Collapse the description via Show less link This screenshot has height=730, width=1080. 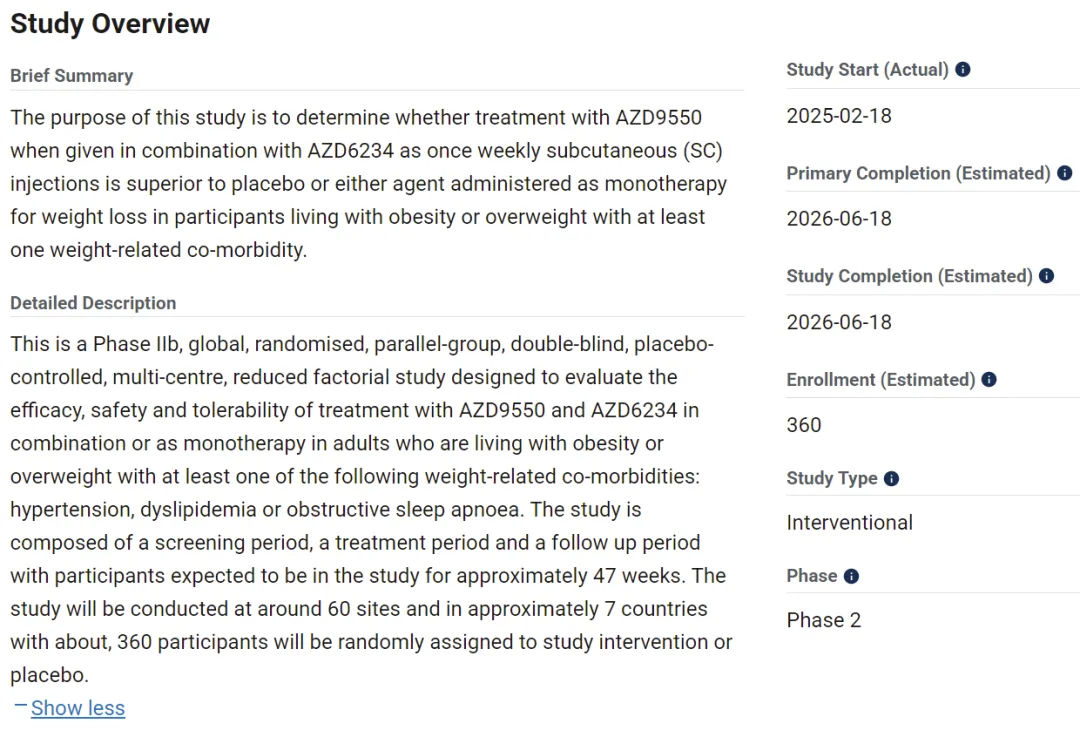[78, 708]
